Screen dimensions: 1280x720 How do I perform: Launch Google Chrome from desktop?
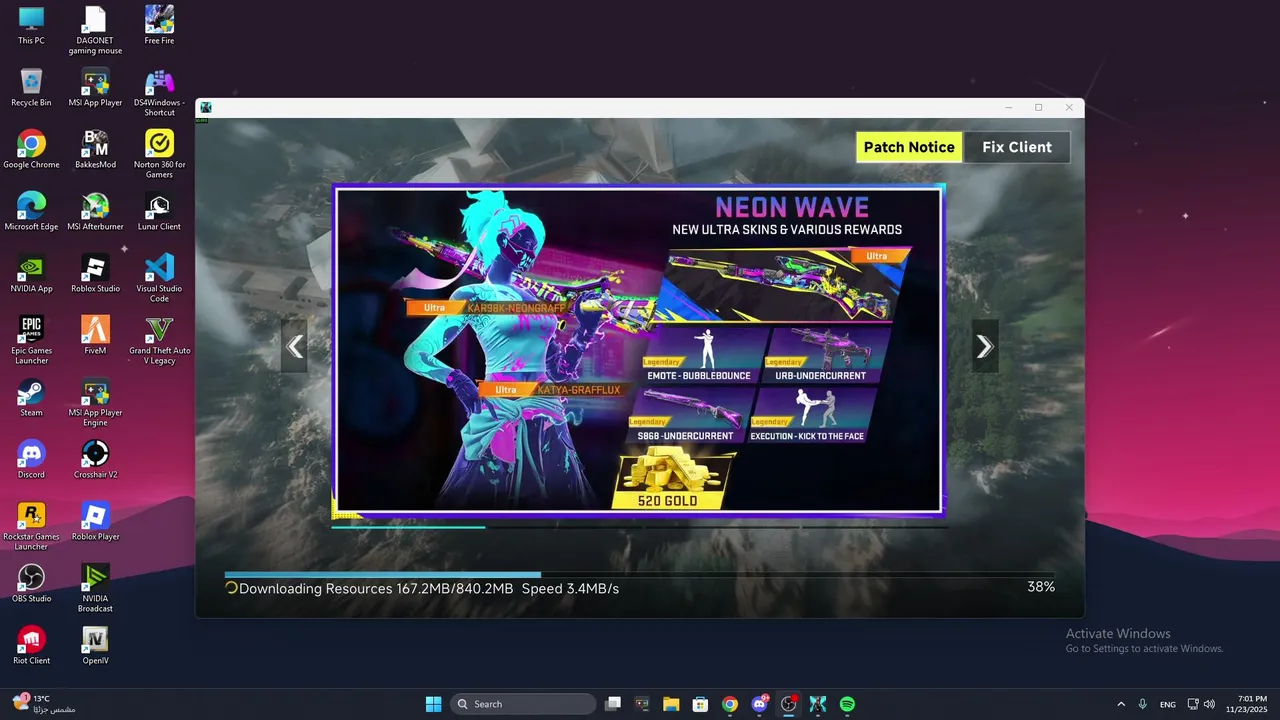tap(31, 150)
